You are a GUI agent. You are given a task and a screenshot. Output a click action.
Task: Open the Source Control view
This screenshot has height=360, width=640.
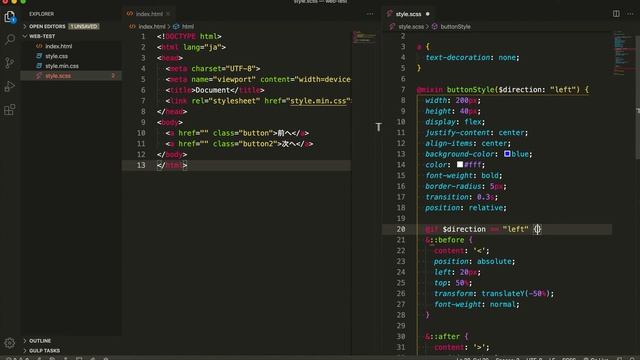pos(10,62)
